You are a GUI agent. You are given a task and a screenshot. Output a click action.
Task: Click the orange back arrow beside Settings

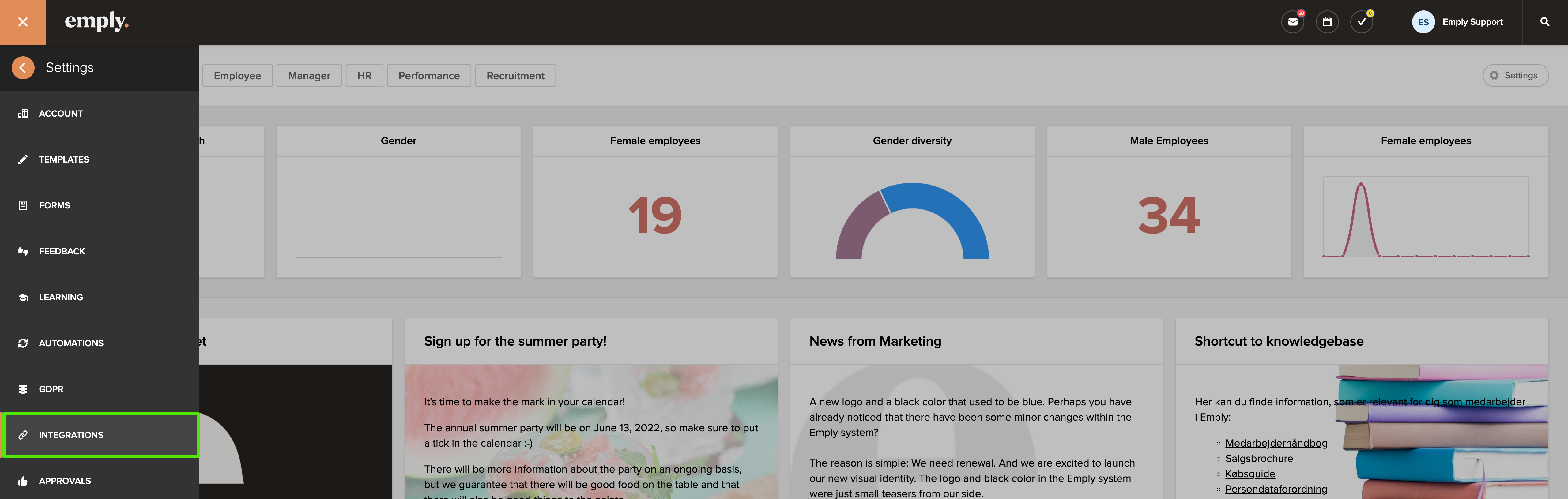[23, 68]
